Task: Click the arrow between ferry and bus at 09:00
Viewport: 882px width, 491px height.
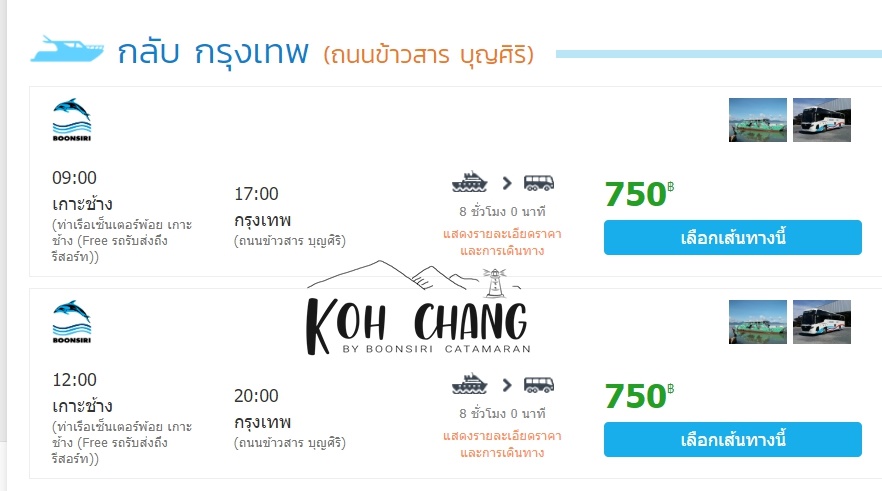Action: (x=507, y=183)
